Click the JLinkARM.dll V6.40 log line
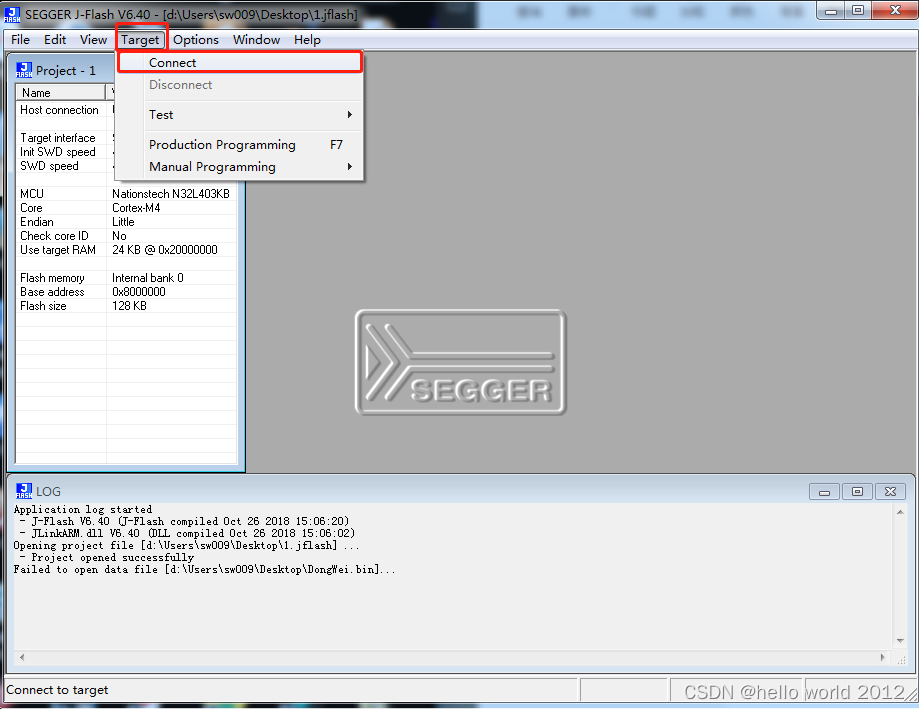The width and height of the screenshot is (919, 709). pos(187,533)
